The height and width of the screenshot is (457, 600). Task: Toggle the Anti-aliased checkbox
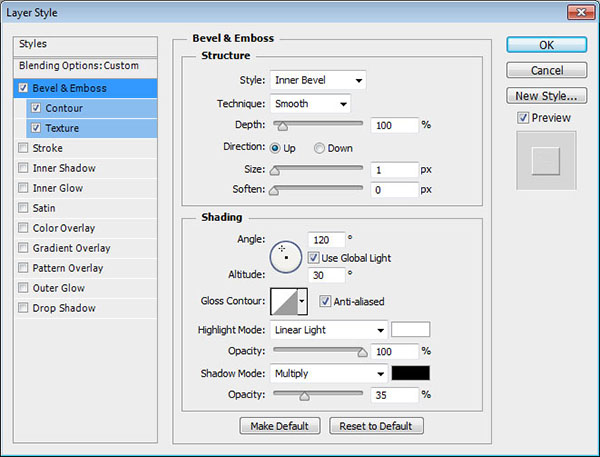tap(325, 301)
